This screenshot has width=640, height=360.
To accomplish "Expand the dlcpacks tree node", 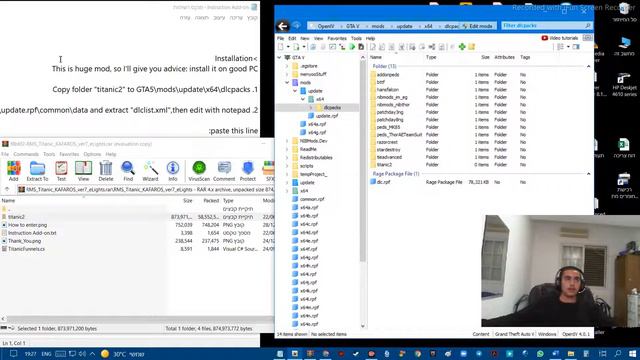I will click(x=311, y=108).
